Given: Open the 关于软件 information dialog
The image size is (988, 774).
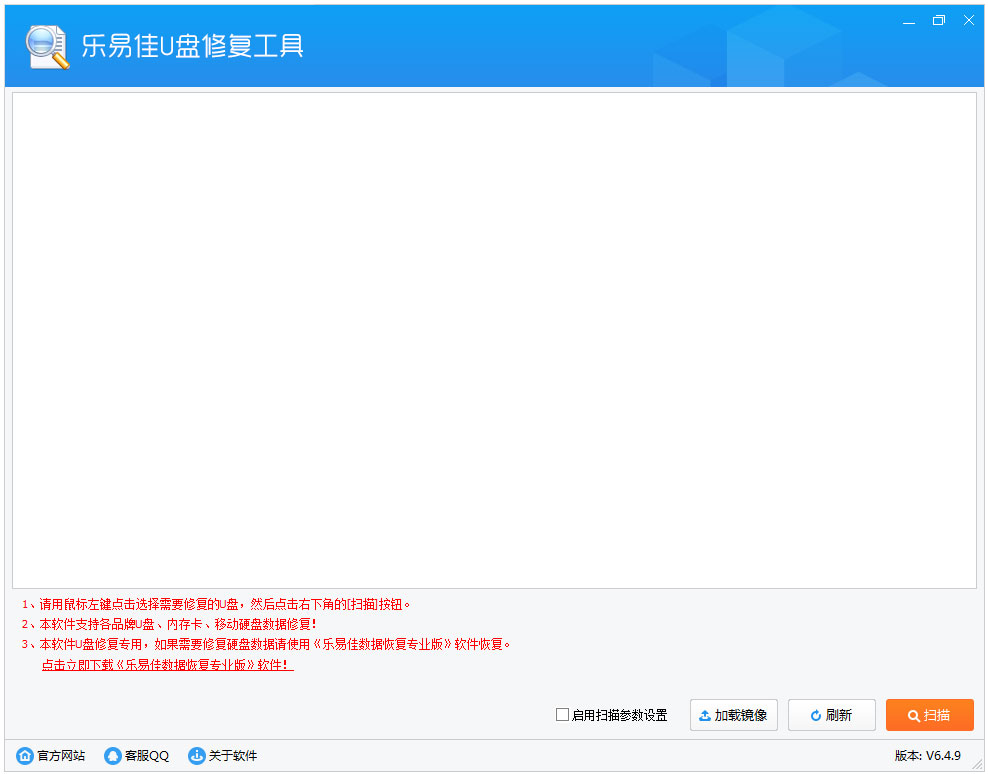Looking at the screenshot, I should (x=231, y=756).
